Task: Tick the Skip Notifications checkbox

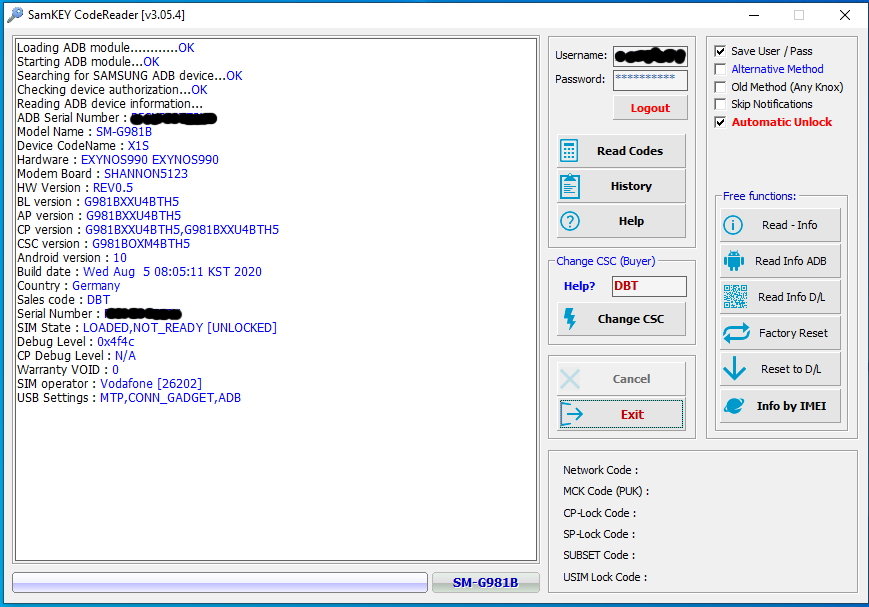Action: click(720, 104)
